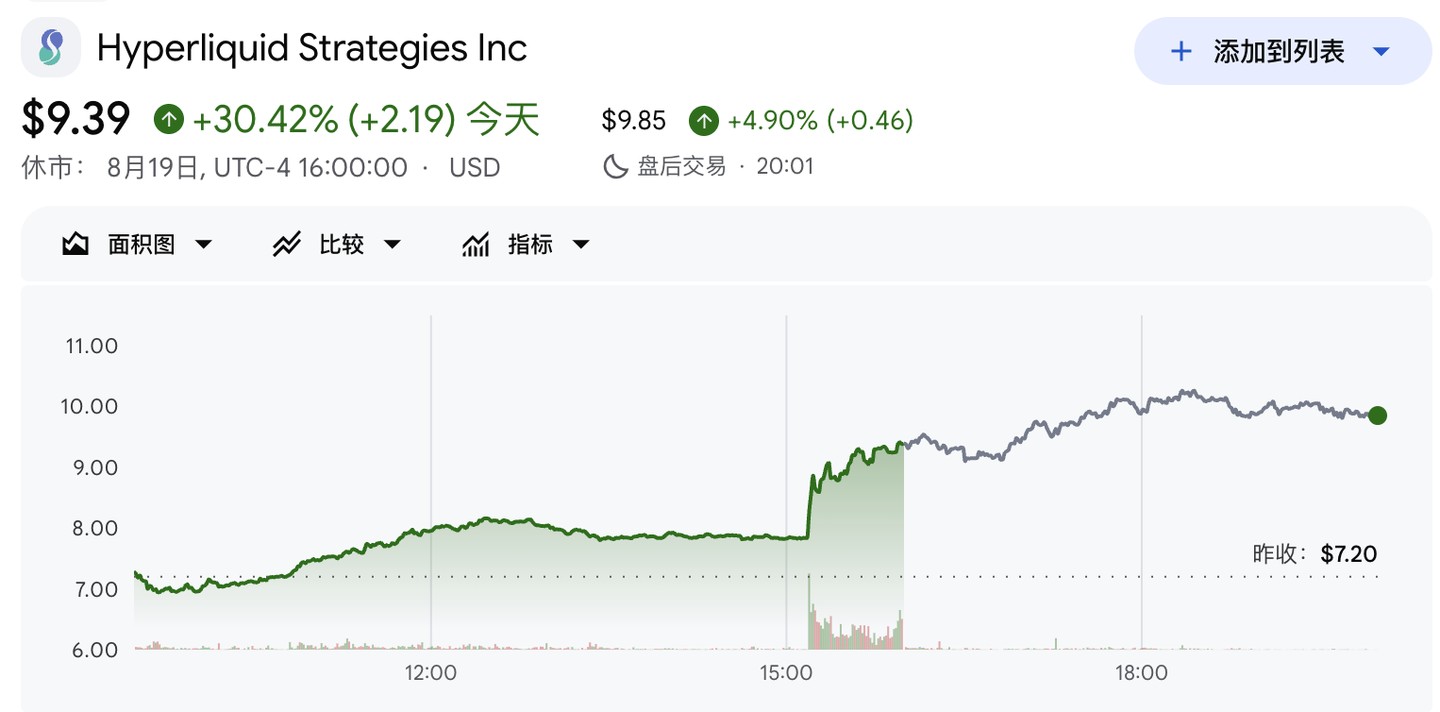
Task: Click the 指标 indicators chart icon
Action: point(475,244)
